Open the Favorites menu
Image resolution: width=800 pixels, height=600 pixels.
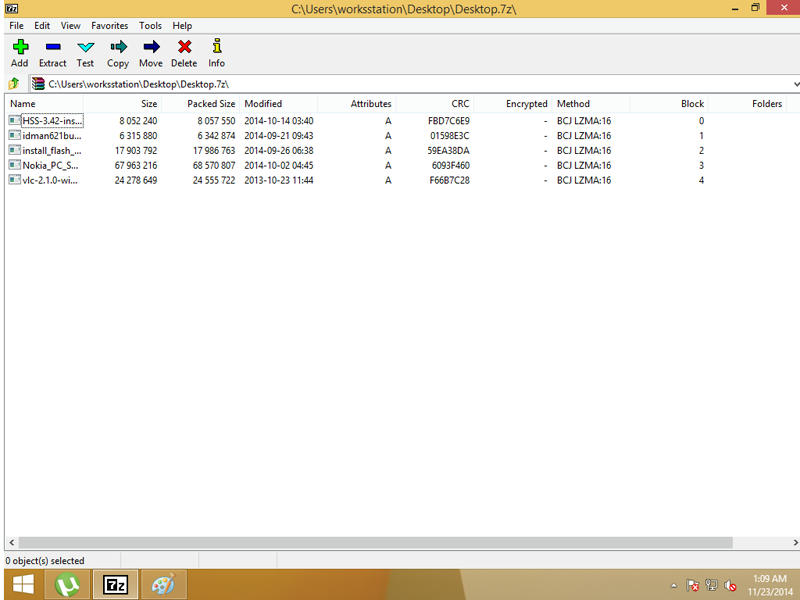point(110,26)
